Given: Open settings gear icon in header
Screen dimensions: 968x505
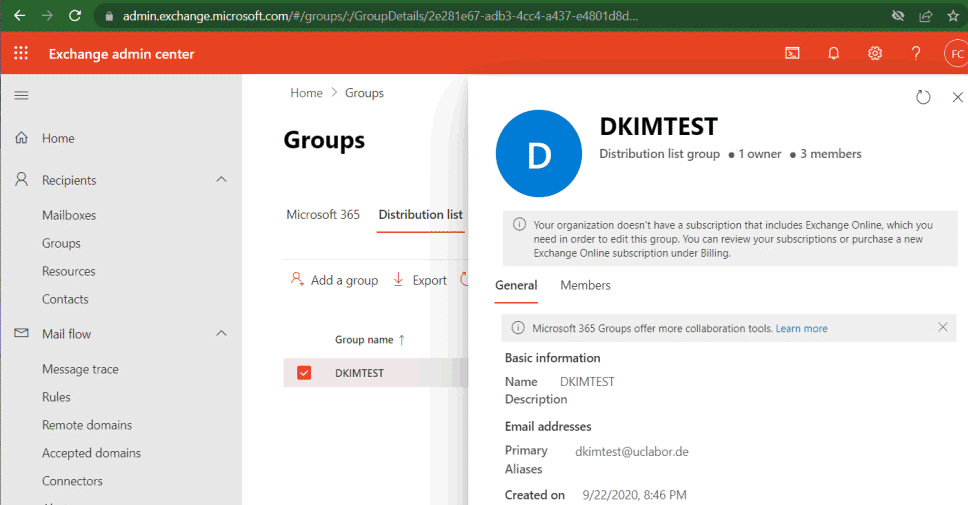Looking at the screenshot, I should (875, 54).
